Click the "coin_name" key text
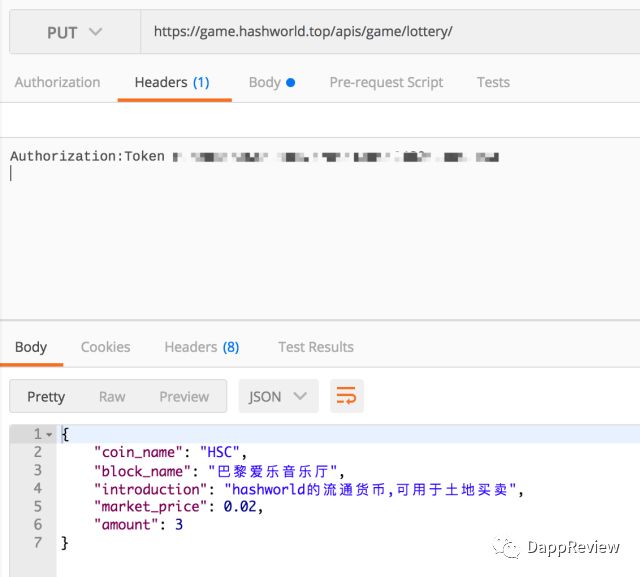Image resolution: width=640 pixels, height=577 pixels. (138, 452)
